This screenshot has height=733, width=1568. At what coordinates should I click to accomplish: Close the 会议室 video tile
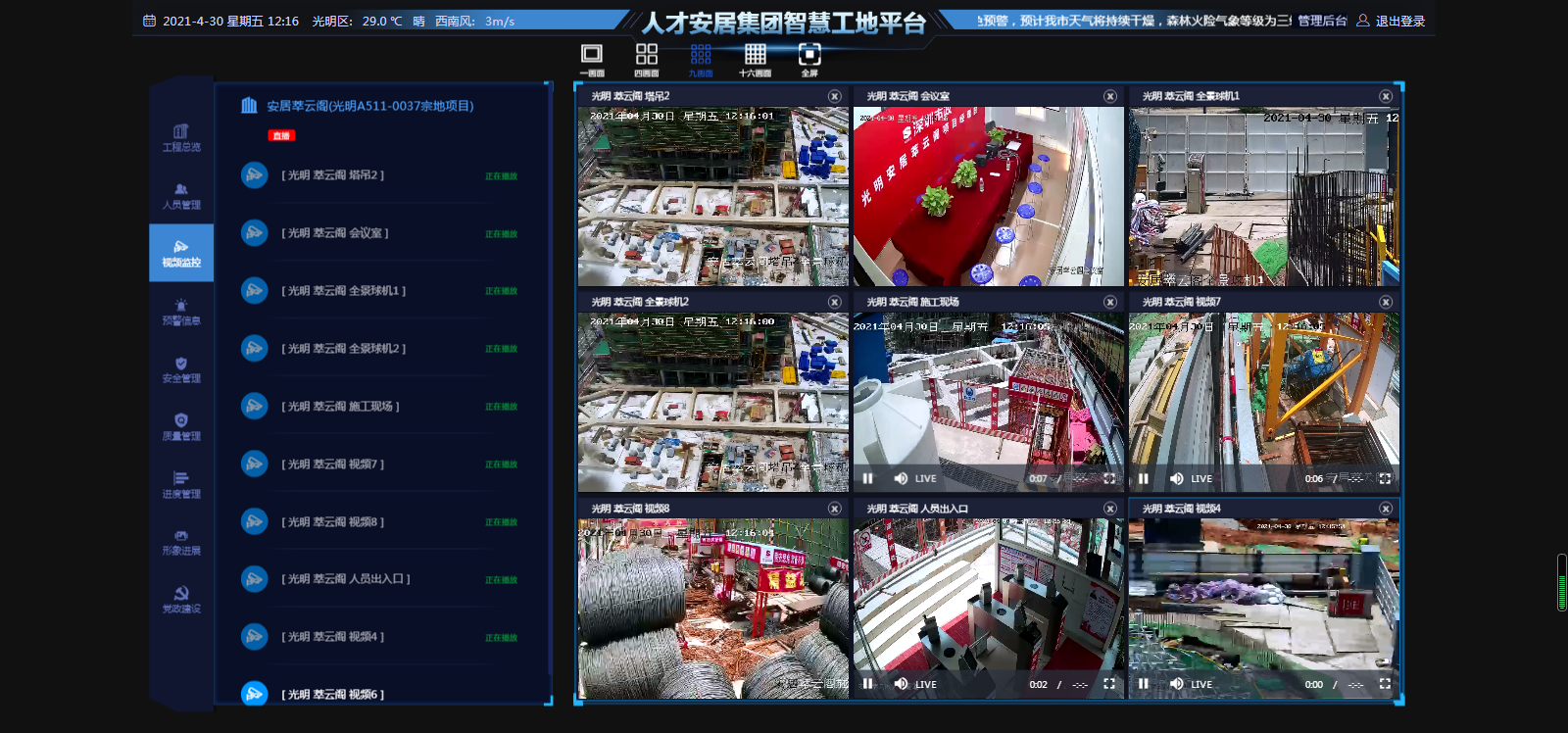[x=1110, y=96]
